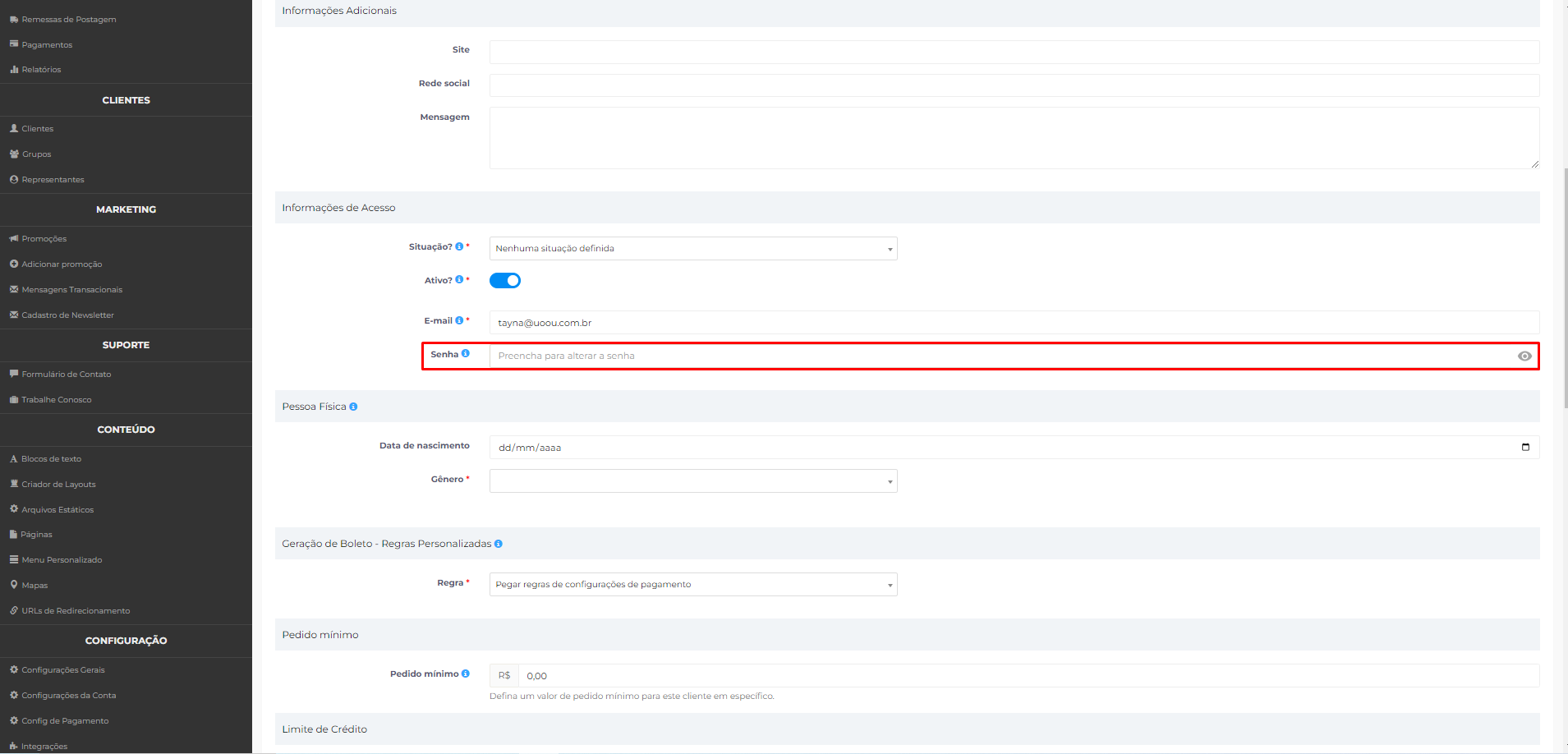The width and height of the screenshot is (1568, 754).
Task: Click the Clientes person icon in sidebar
Action: 14,128
